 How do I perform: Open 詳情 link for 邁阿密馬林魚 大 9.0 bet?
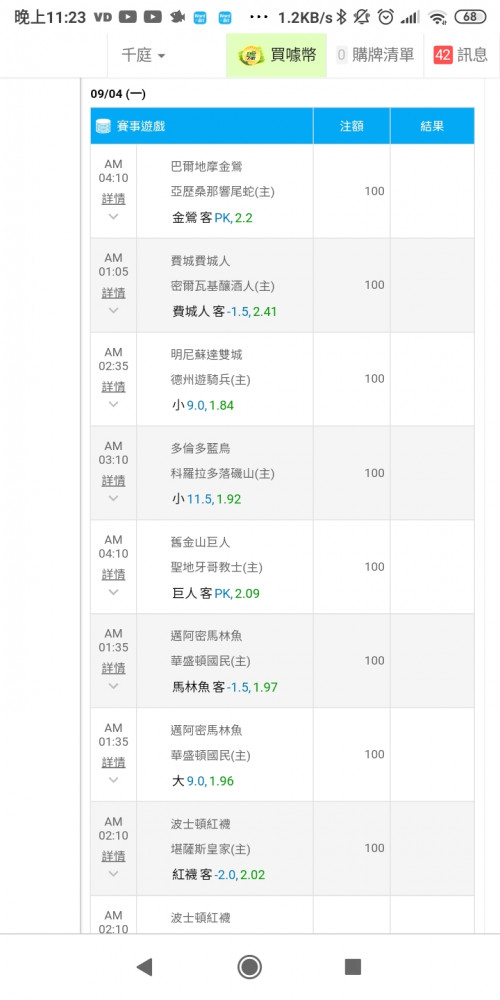coord(114,762)
